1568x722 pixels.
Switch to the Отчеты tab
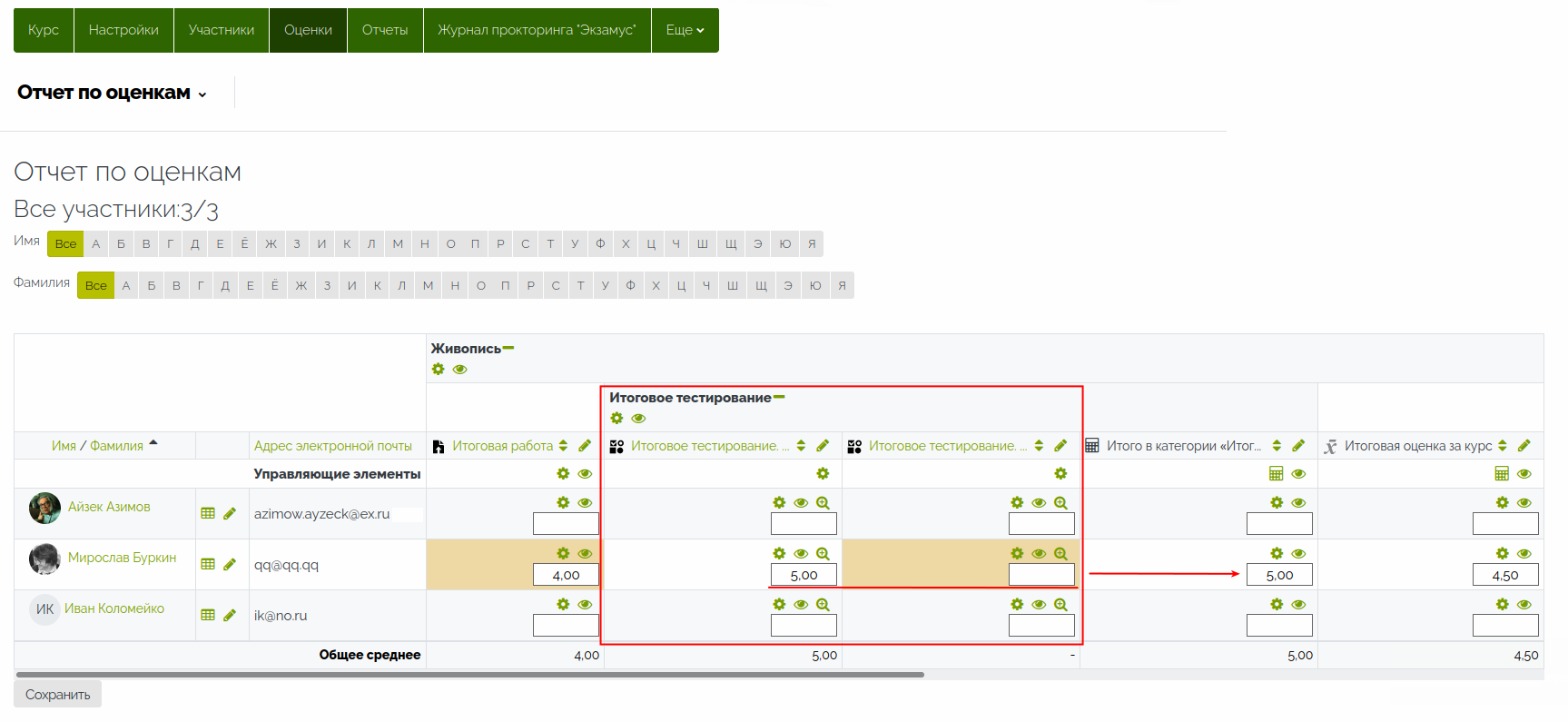[x=385, y=30]
